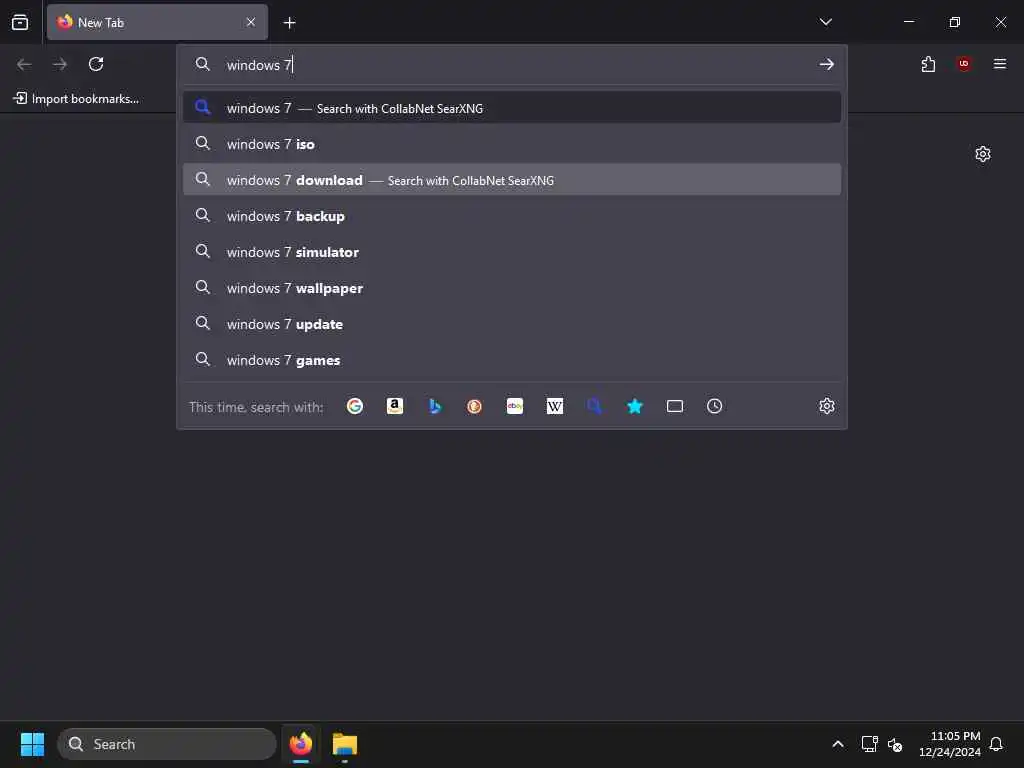1024x768 pixels.
Task: Select suggestion windows 7 simulator
Action: 512,251
